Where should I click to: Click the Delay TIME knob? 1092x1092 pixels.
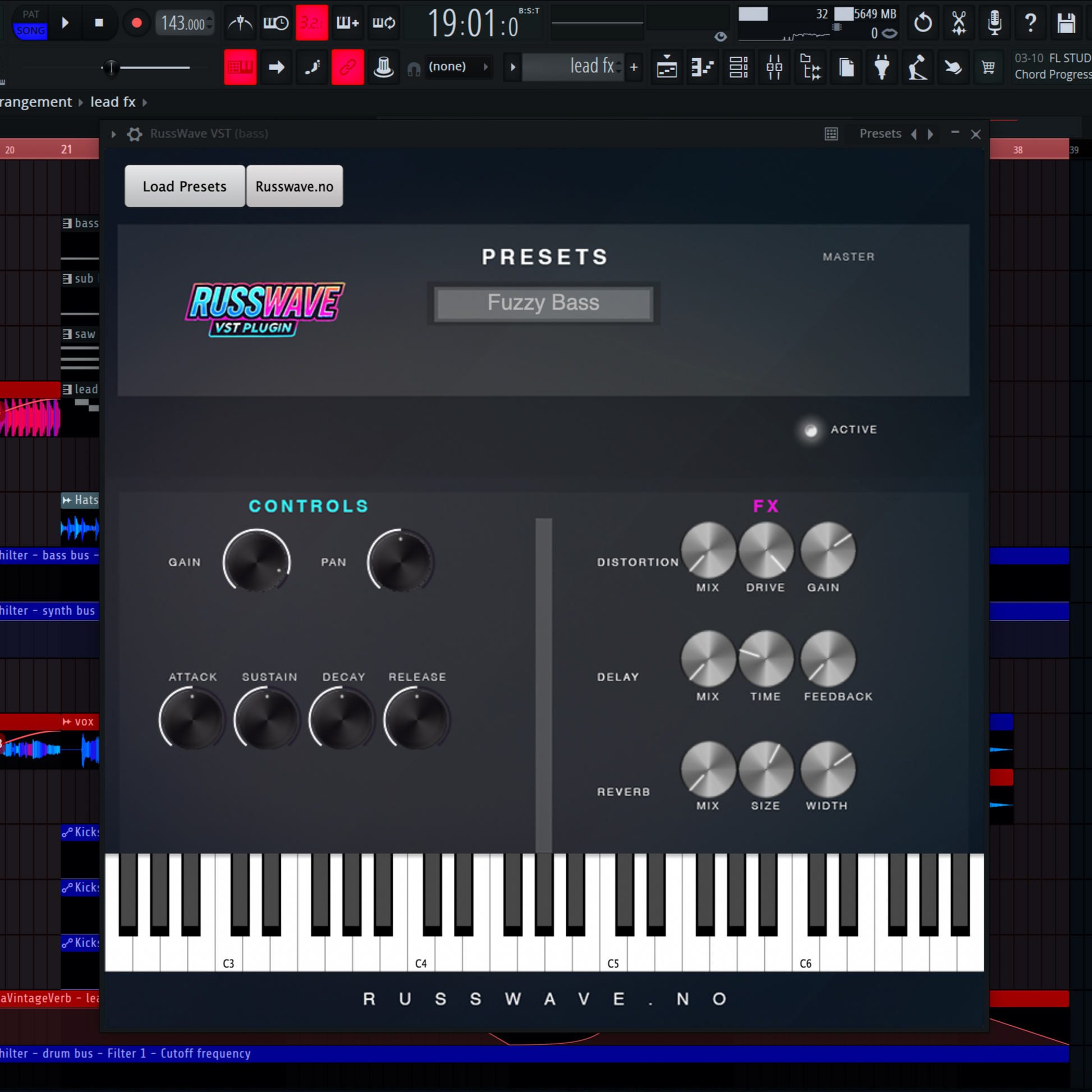(x=766, y=658)
